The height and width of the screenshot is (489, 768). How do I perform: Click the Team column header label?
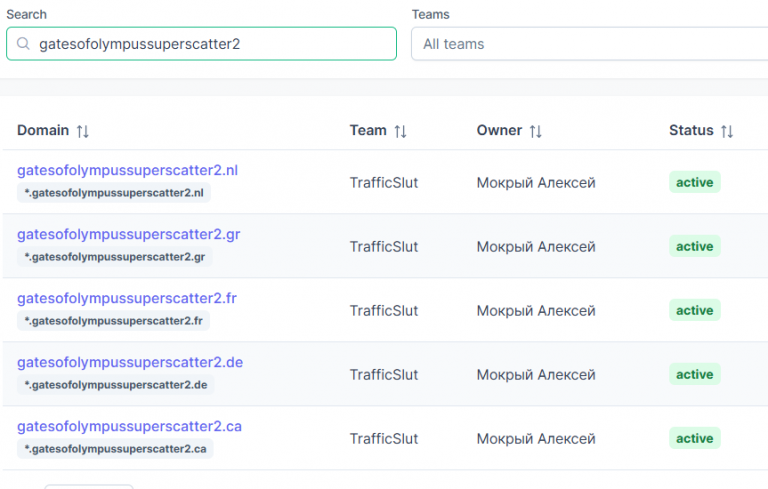(x=368, y=130)
